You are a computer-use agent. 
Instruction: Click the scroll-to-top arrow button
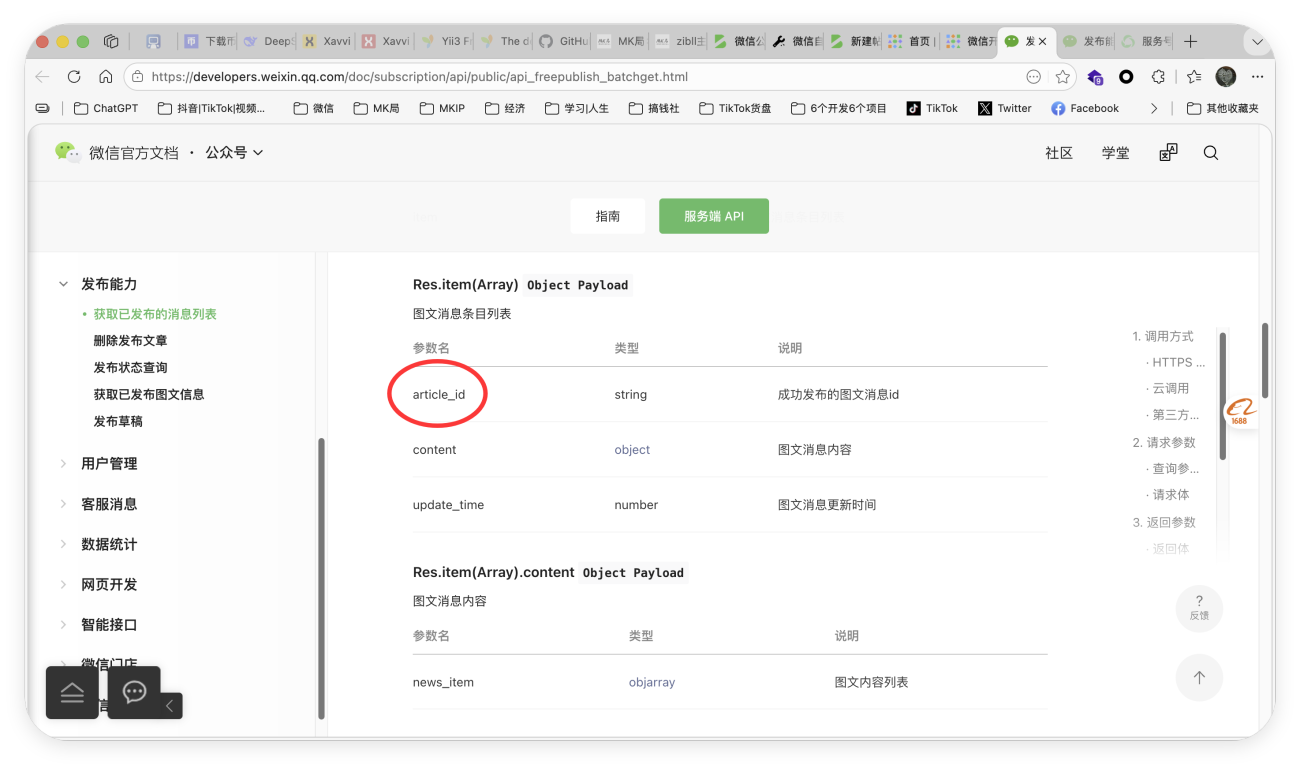click(x=1199, y=678)
